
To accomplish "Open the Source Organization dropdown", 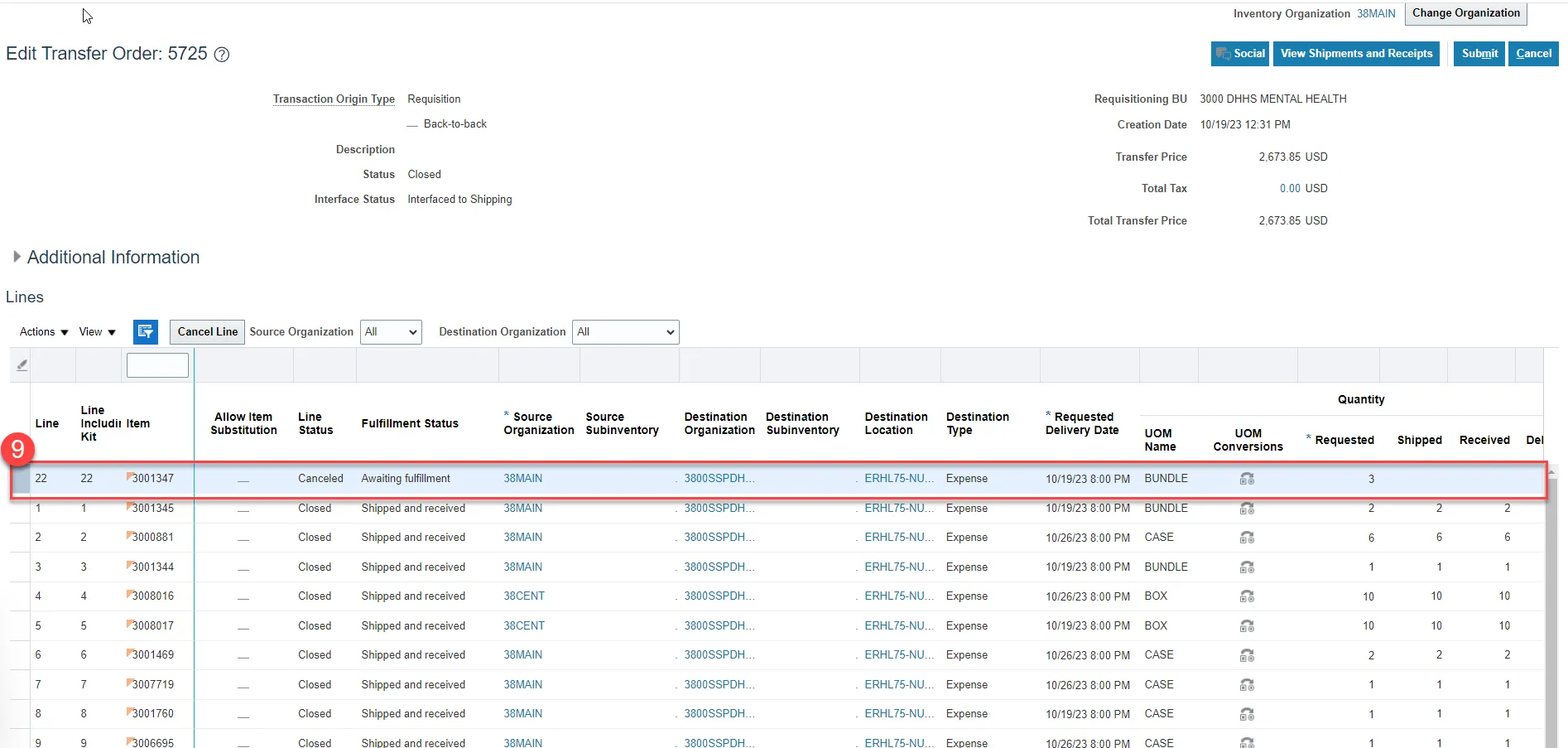I will point(391,332).
